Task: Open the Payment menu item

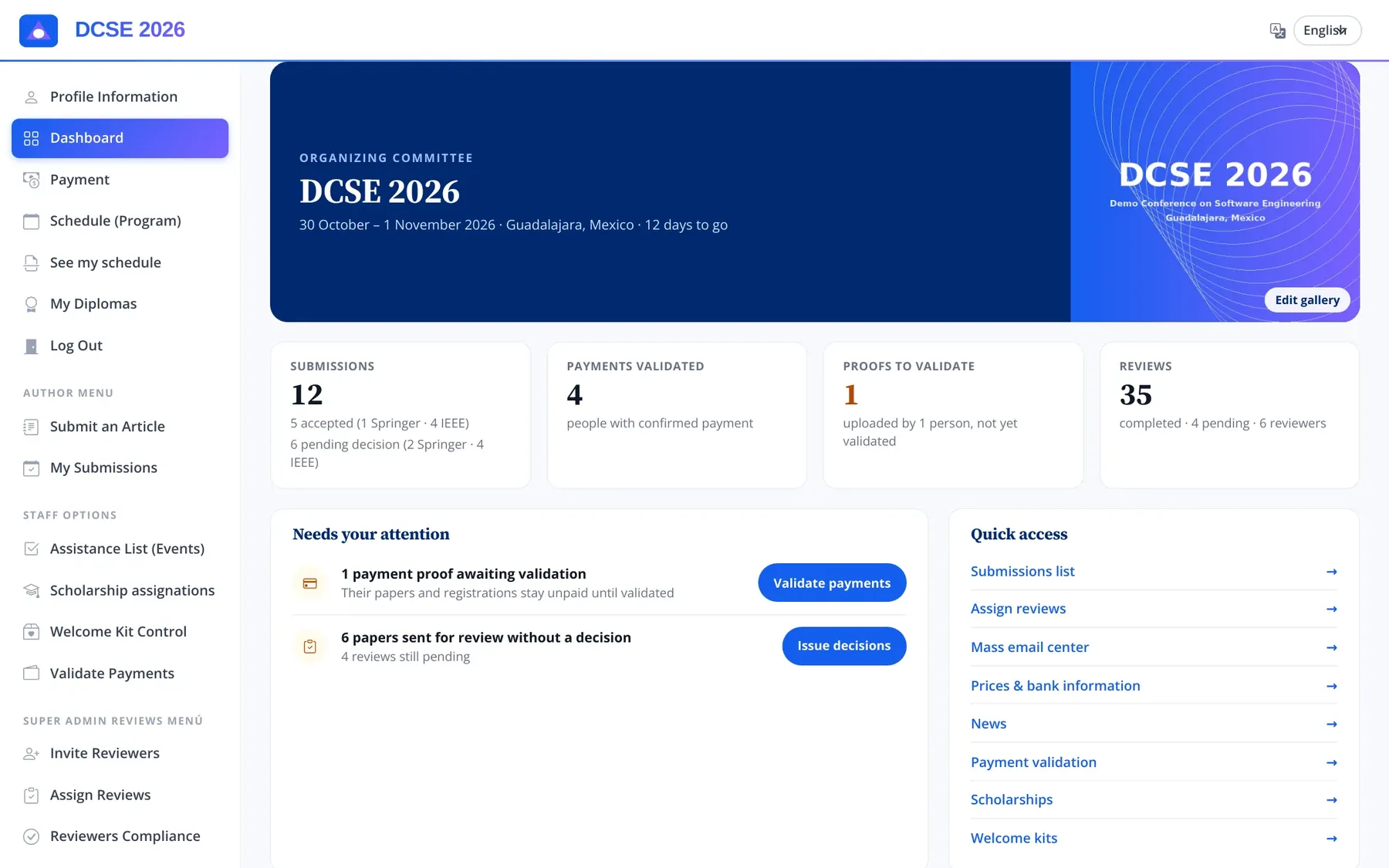Action: (120, 180)
